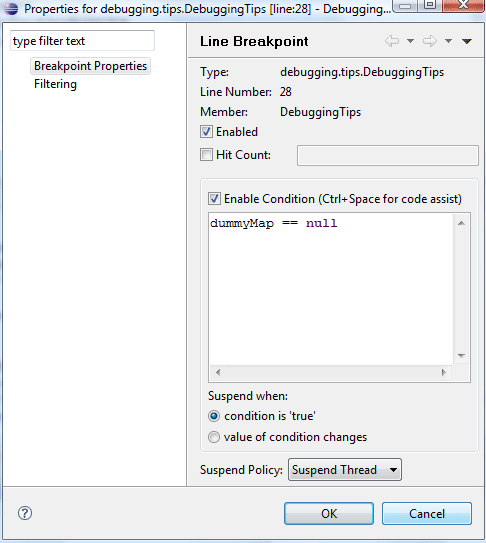Confirm with the OK button
Viewport: 486px width, 543px height.
click(329, 514)
